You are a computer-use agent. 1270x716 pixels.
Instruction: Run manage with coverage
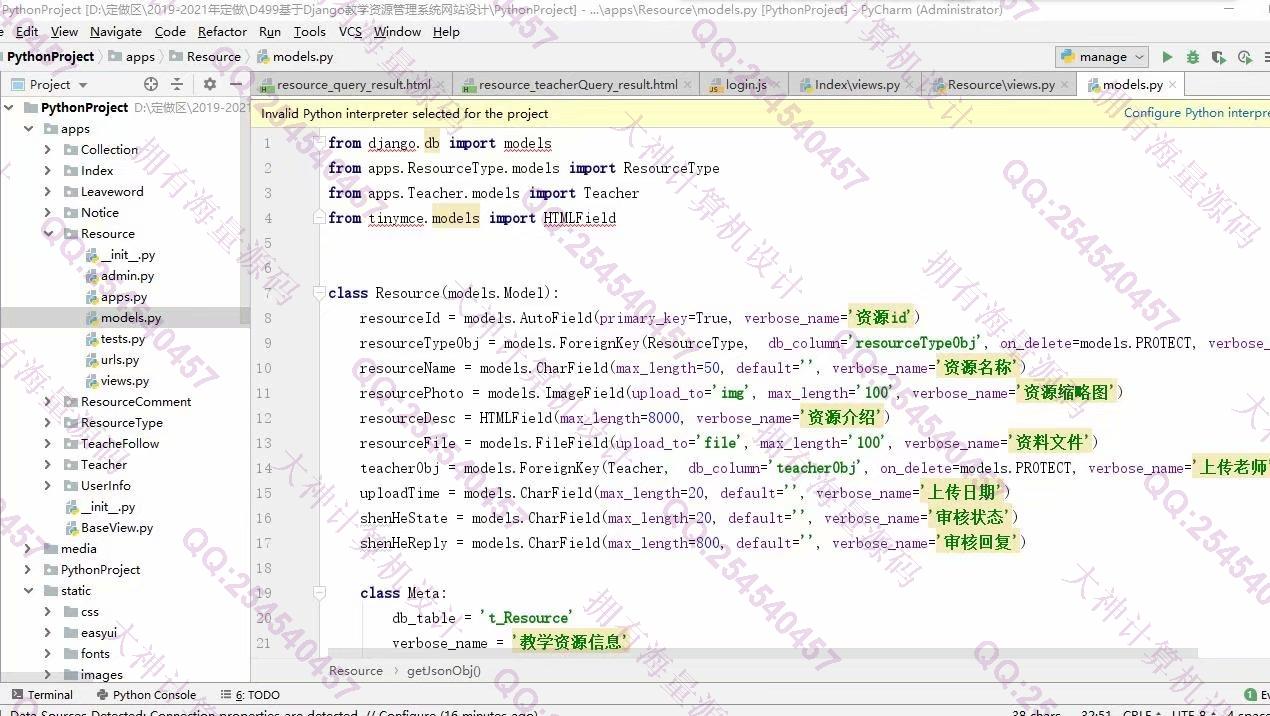point(1218,57)
